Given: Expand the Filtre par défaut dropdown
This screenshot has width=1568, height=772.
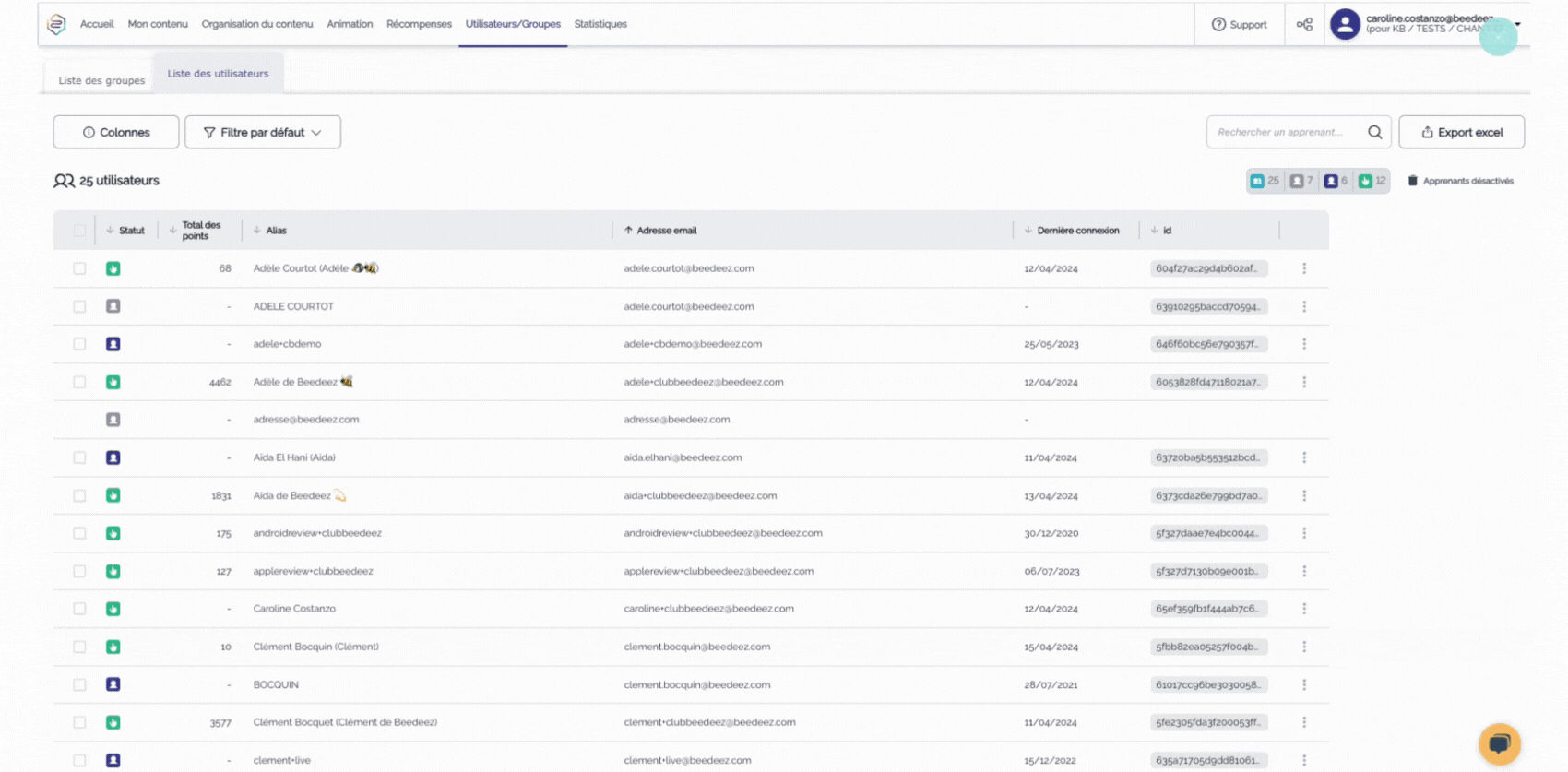Looking at the screenshot, I should (x=263, y=132).
